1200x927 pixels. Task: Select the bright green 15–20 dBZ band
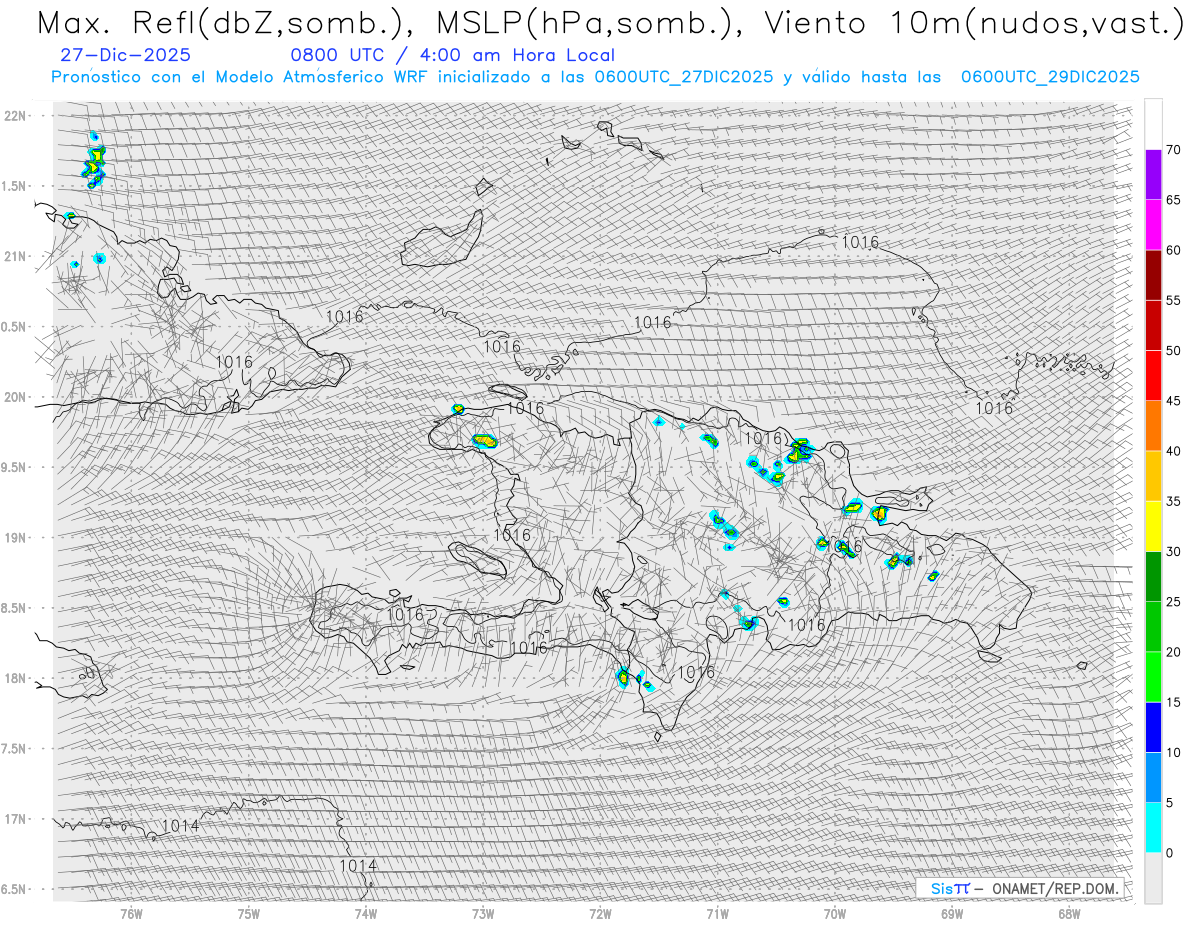pyautogui.click(x=1153, y=677)
